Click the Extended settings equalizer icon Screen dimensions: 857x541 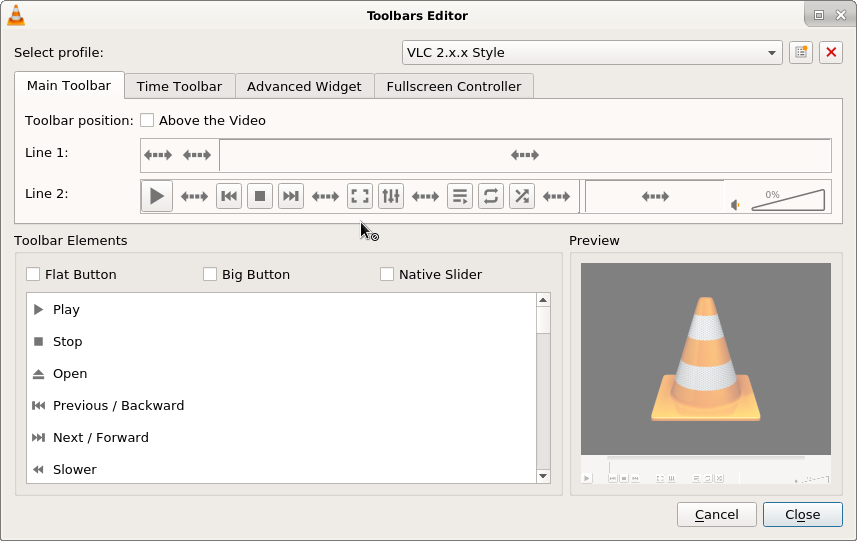coord(391,196)
